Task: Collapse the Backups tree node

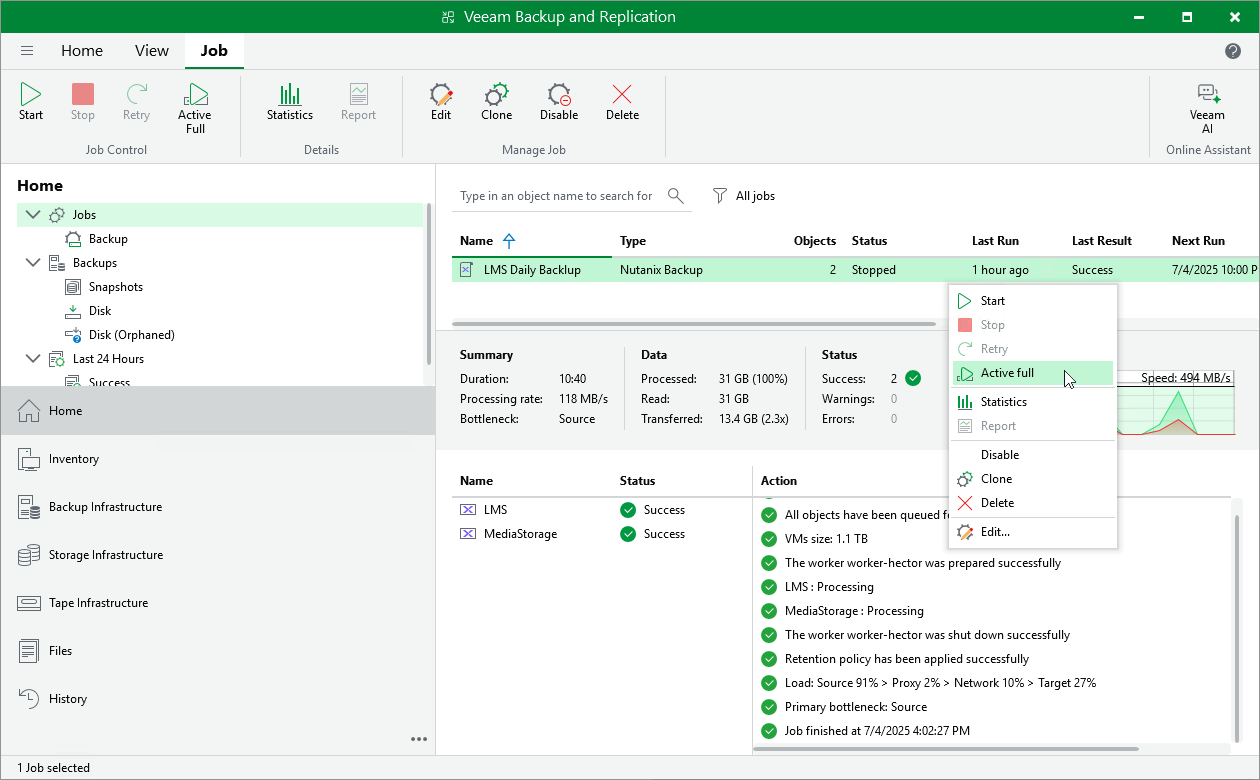Action: (x=33, y=263)
